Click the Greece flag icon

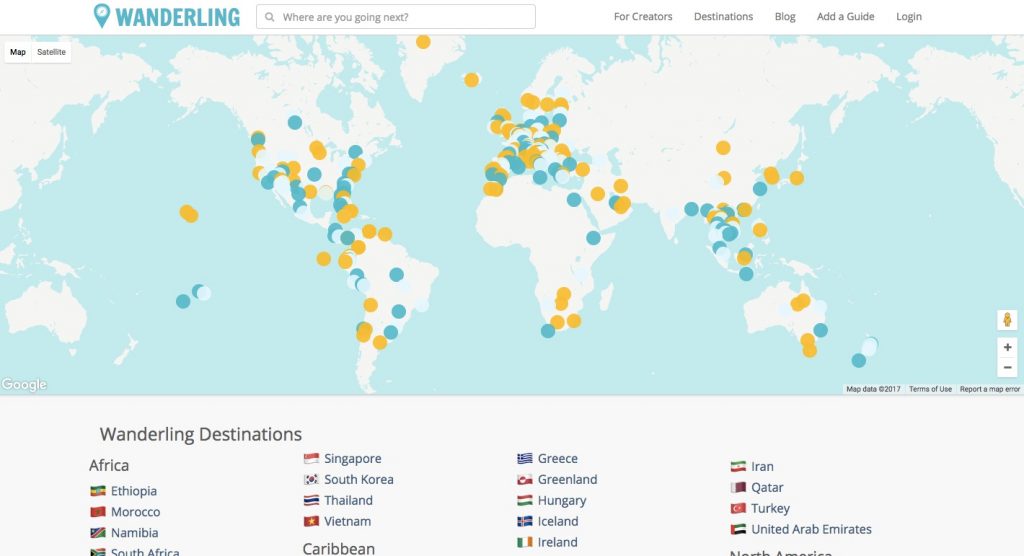(x=525, y=459)
